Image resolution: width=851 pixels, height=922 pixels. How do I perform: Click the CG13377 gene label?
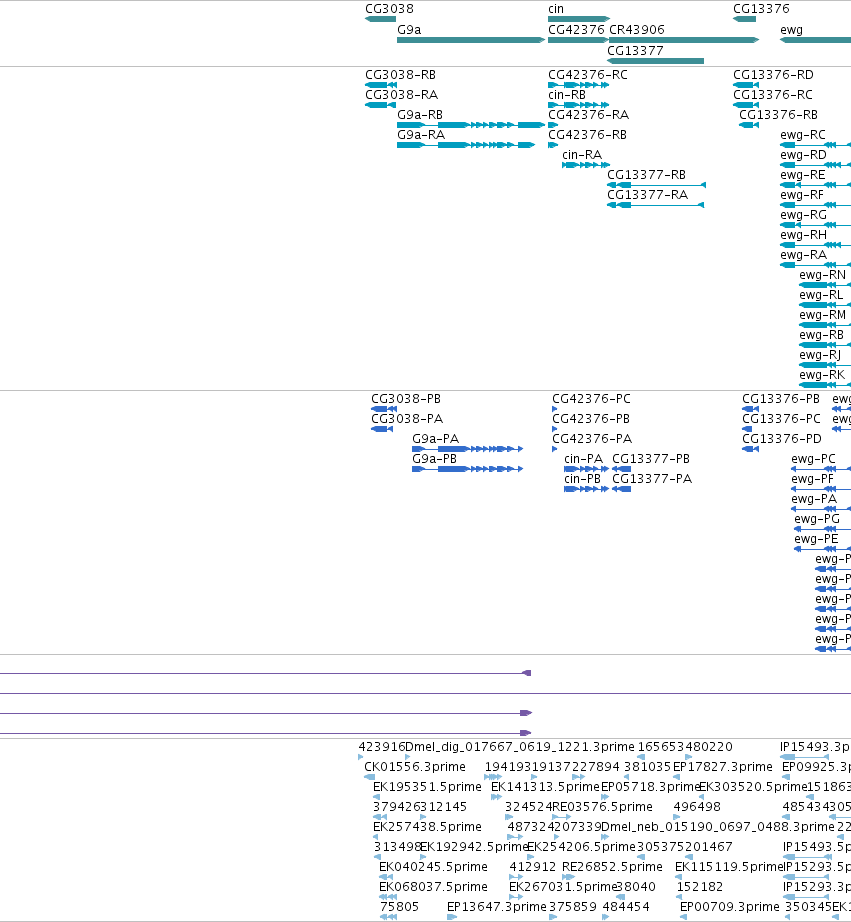(635, 51)
